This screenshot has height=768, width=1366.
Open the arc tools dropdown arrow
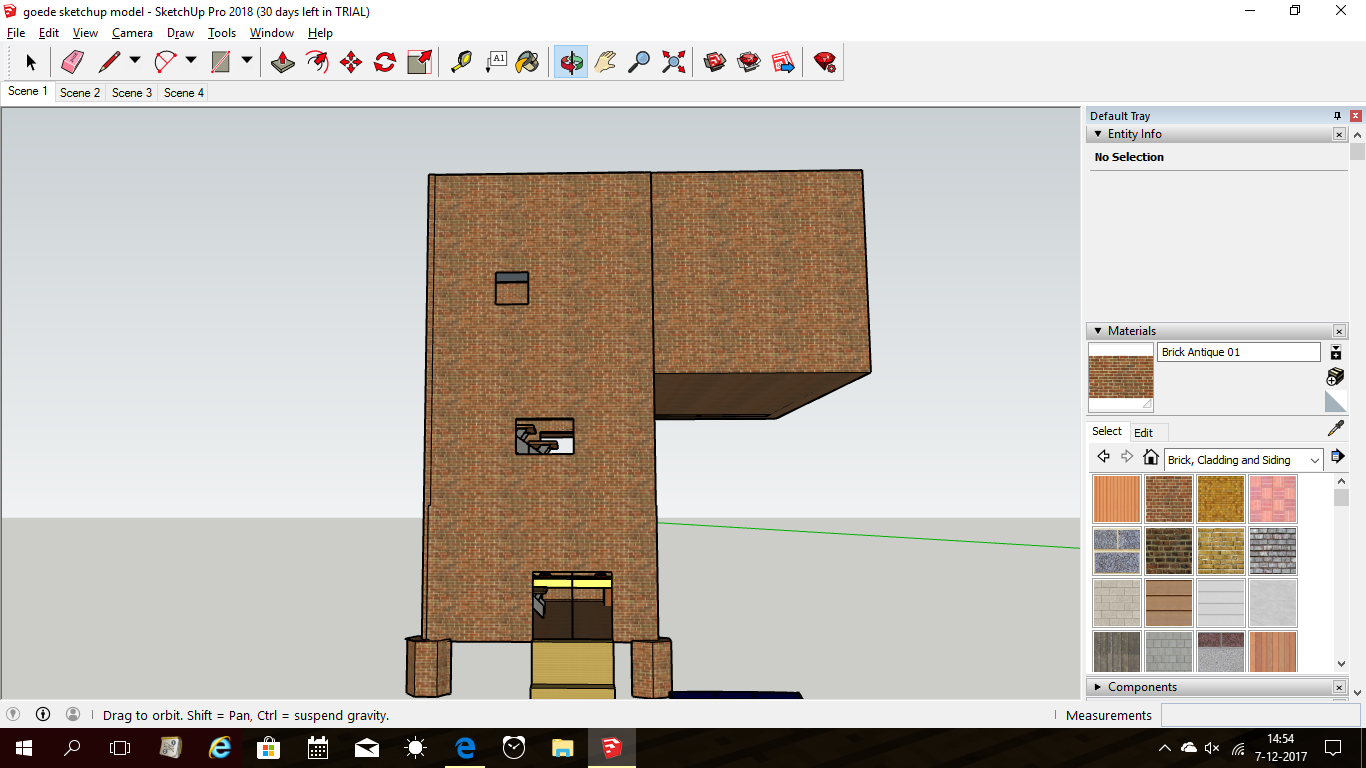[191, 60]
